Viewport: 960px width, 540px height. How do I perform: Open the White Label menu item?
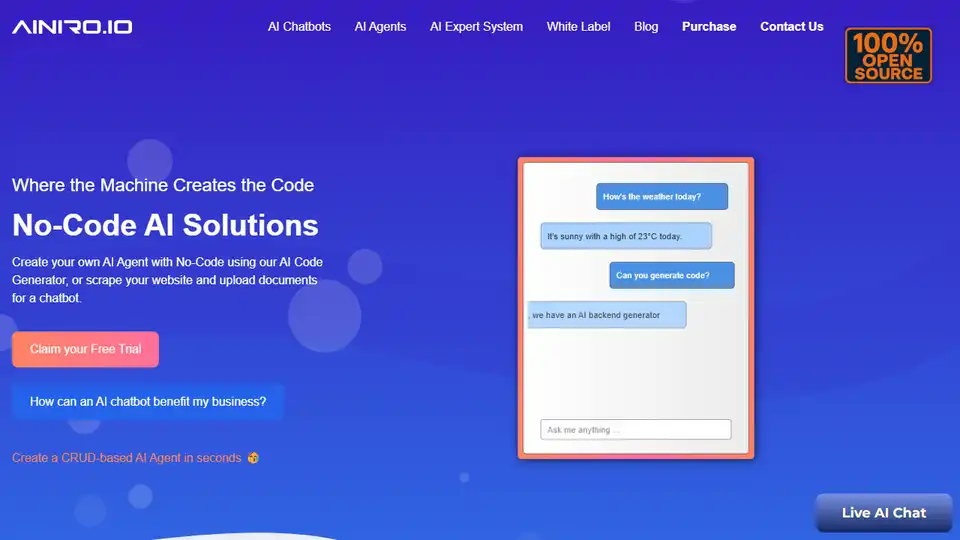[x=579, y=27]
